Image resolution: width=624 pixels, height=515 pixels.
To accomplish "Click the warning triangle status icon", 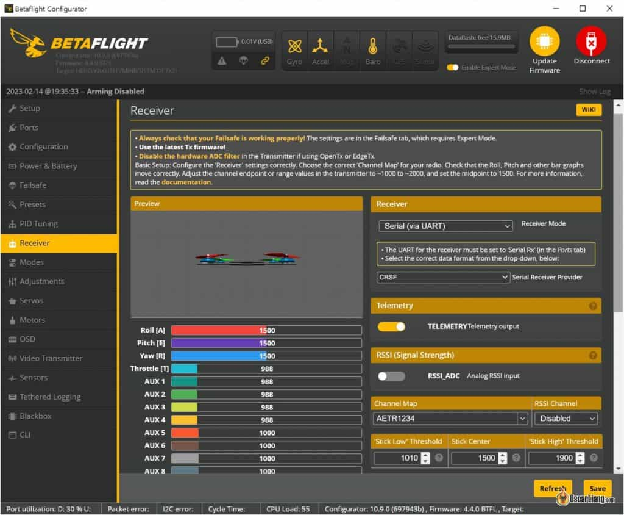I will pyautogui.click(x=222, y=61).
